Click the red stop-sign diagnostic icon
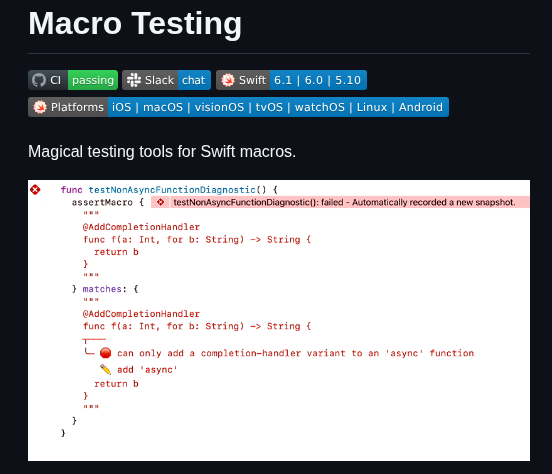This screenshot has width=552, height=474. click(x=105, y=353)
